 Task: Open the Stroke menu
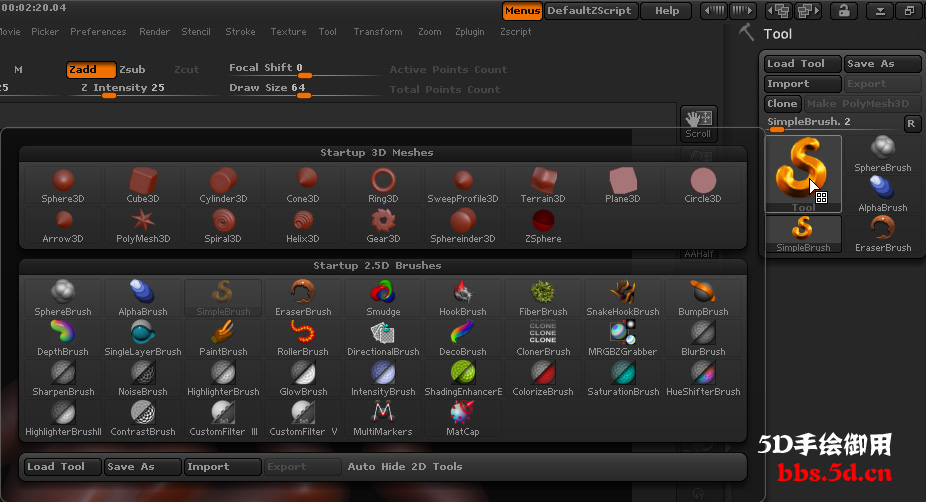[240, 32]
